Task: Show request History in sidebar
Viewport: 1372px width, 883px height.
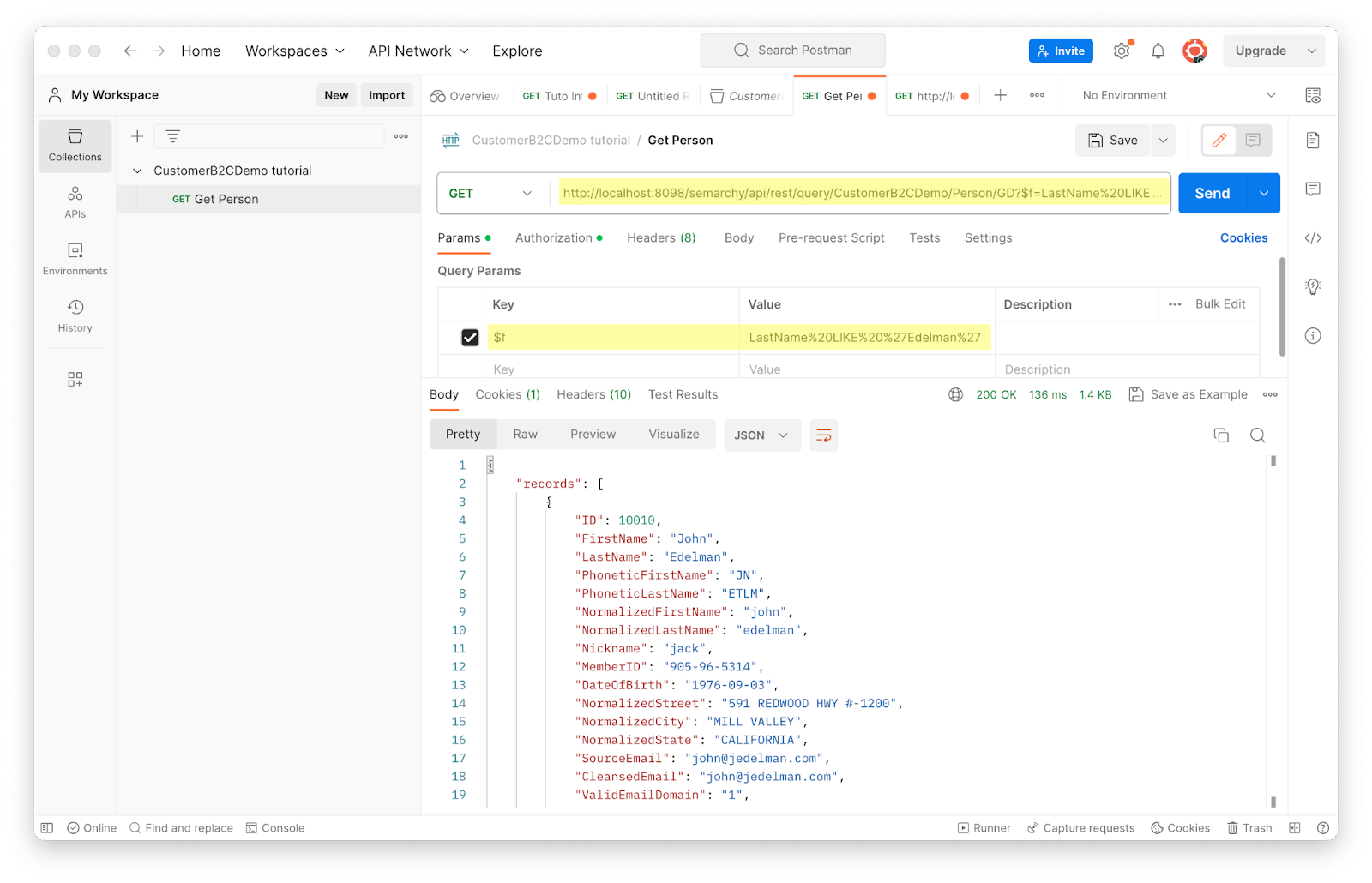Action: [75, 315]
